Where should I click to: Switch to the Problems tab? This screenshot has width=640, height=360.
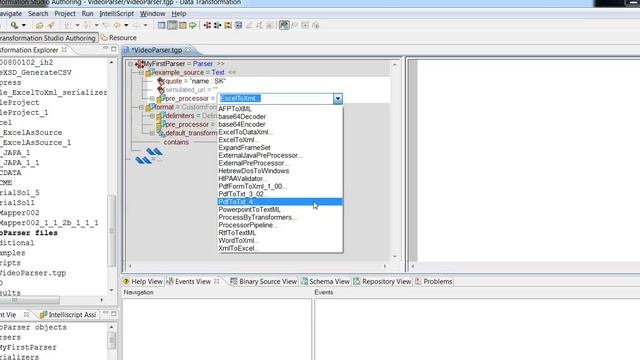(433, 282)
